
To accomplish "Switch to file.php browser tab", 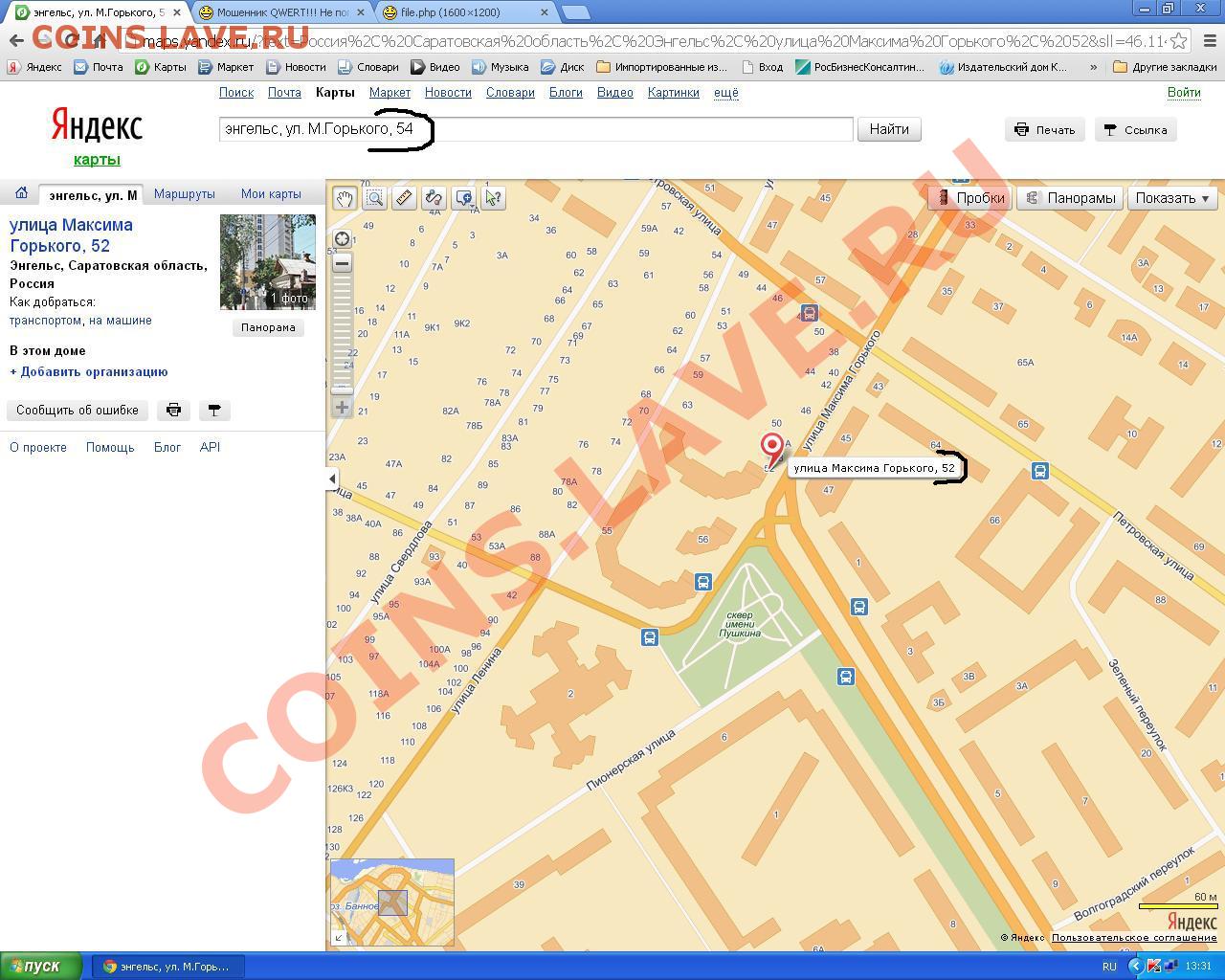I will [464, 12].
